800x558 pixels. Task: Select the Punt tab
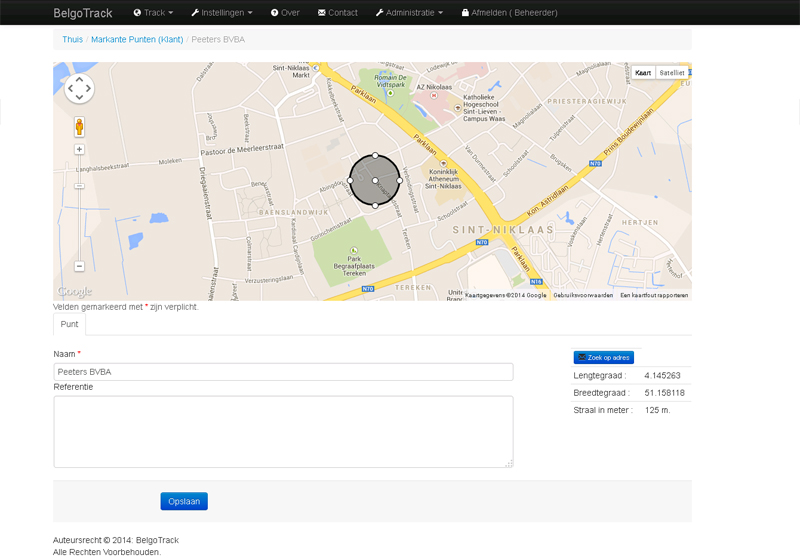[69, 324]
